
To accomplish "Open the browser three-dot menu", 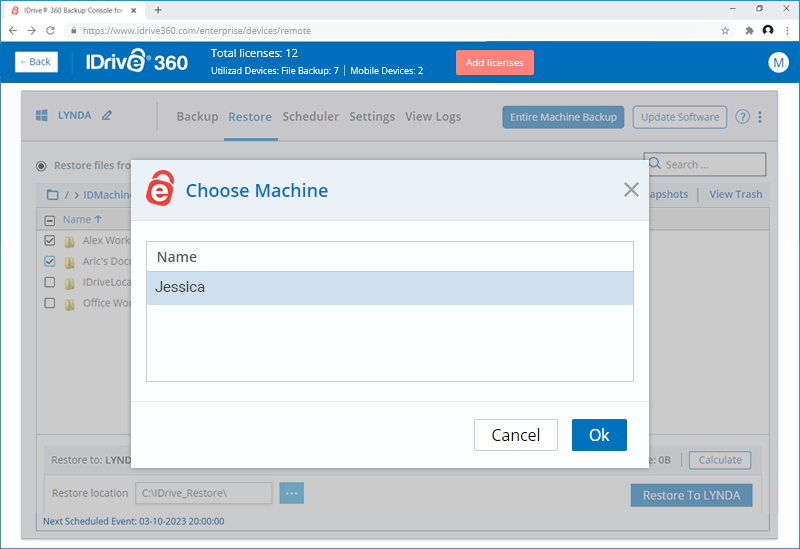I will click(788, 31).
